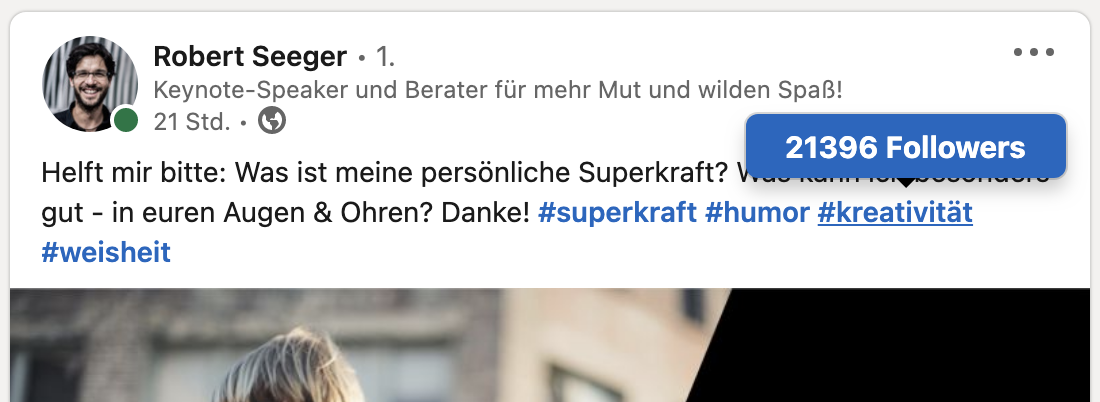Click the 1. connection degree badge
The image size is (1100, 402).
385,56
